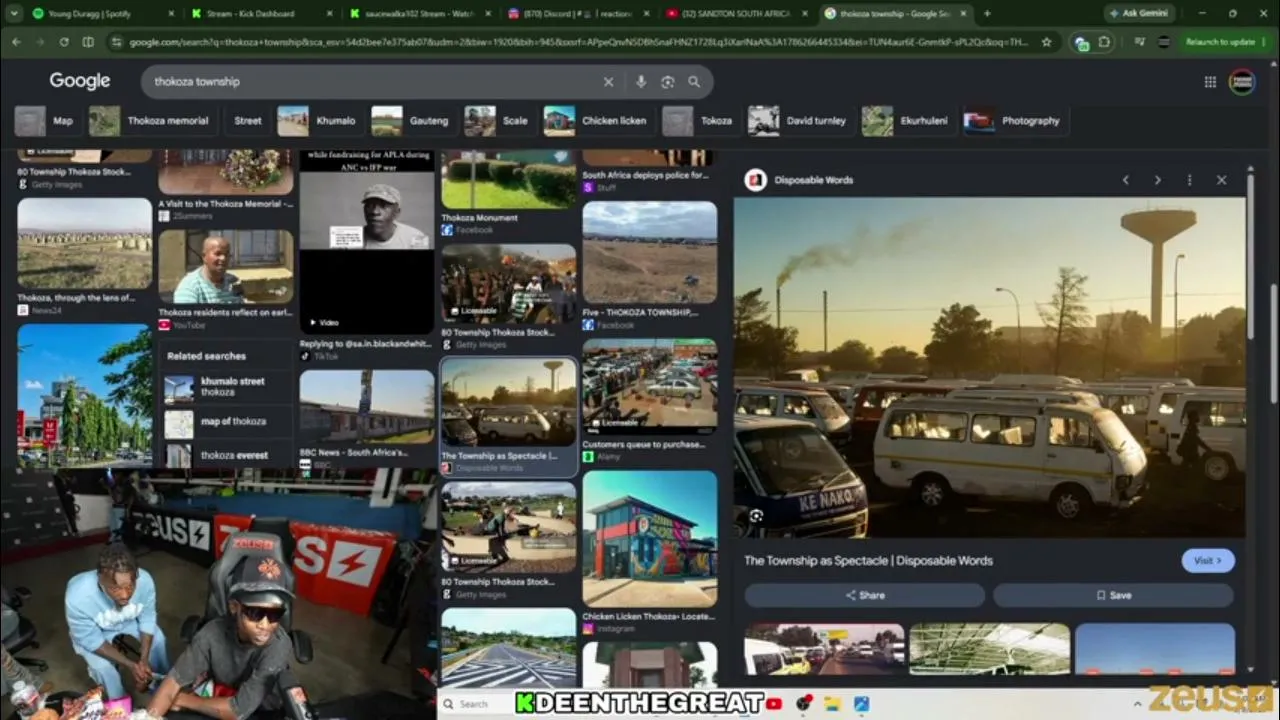Click the large taxi rank preview image
Viewport: 1280px width, 720px height.
coord(990,367)
